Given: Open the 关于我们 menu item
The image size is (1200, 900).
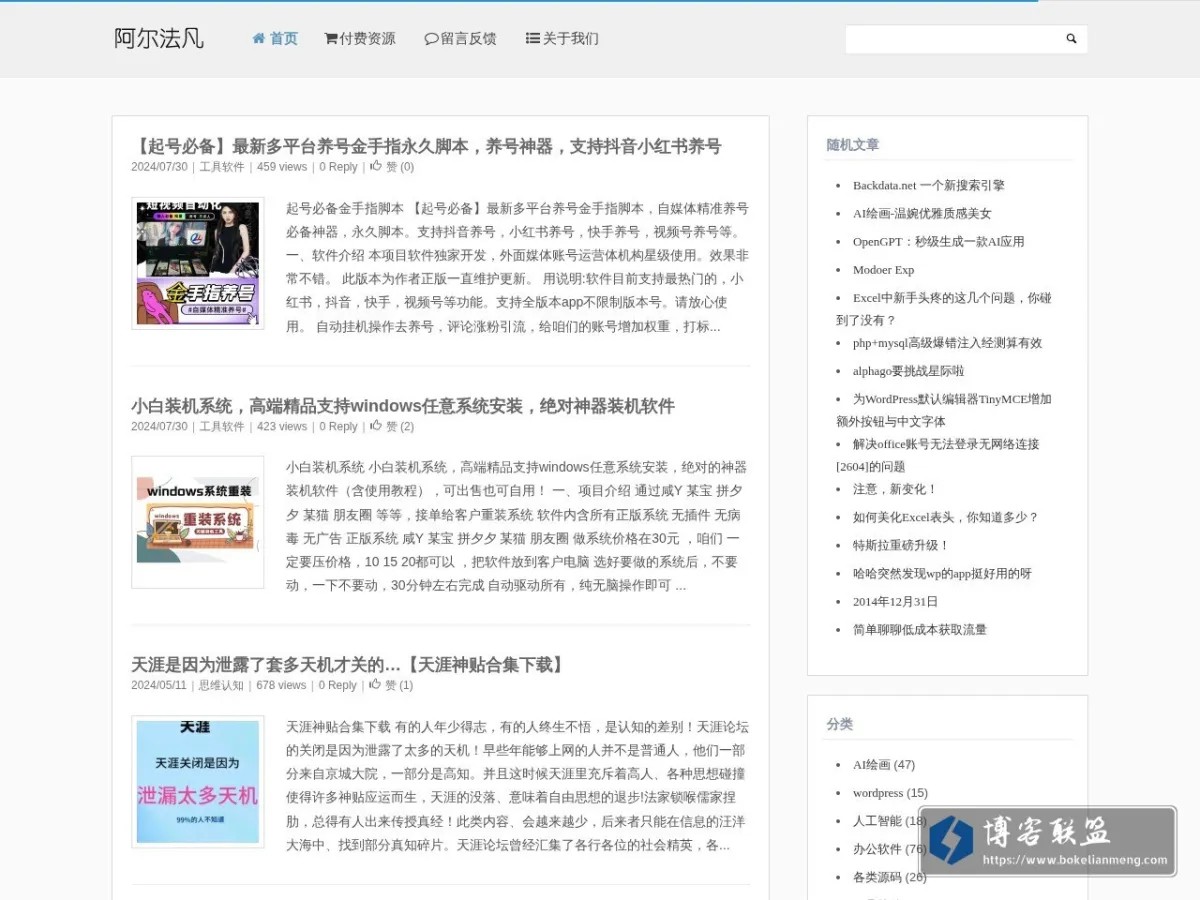Looking at the screenshot, I should coord(562,38).
